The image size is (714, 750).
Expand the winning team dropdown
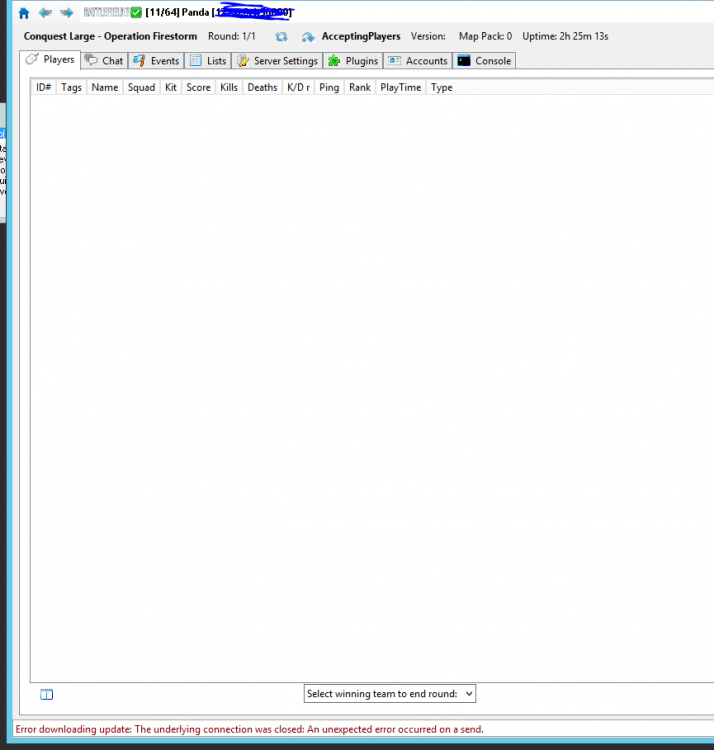(390, 694)
